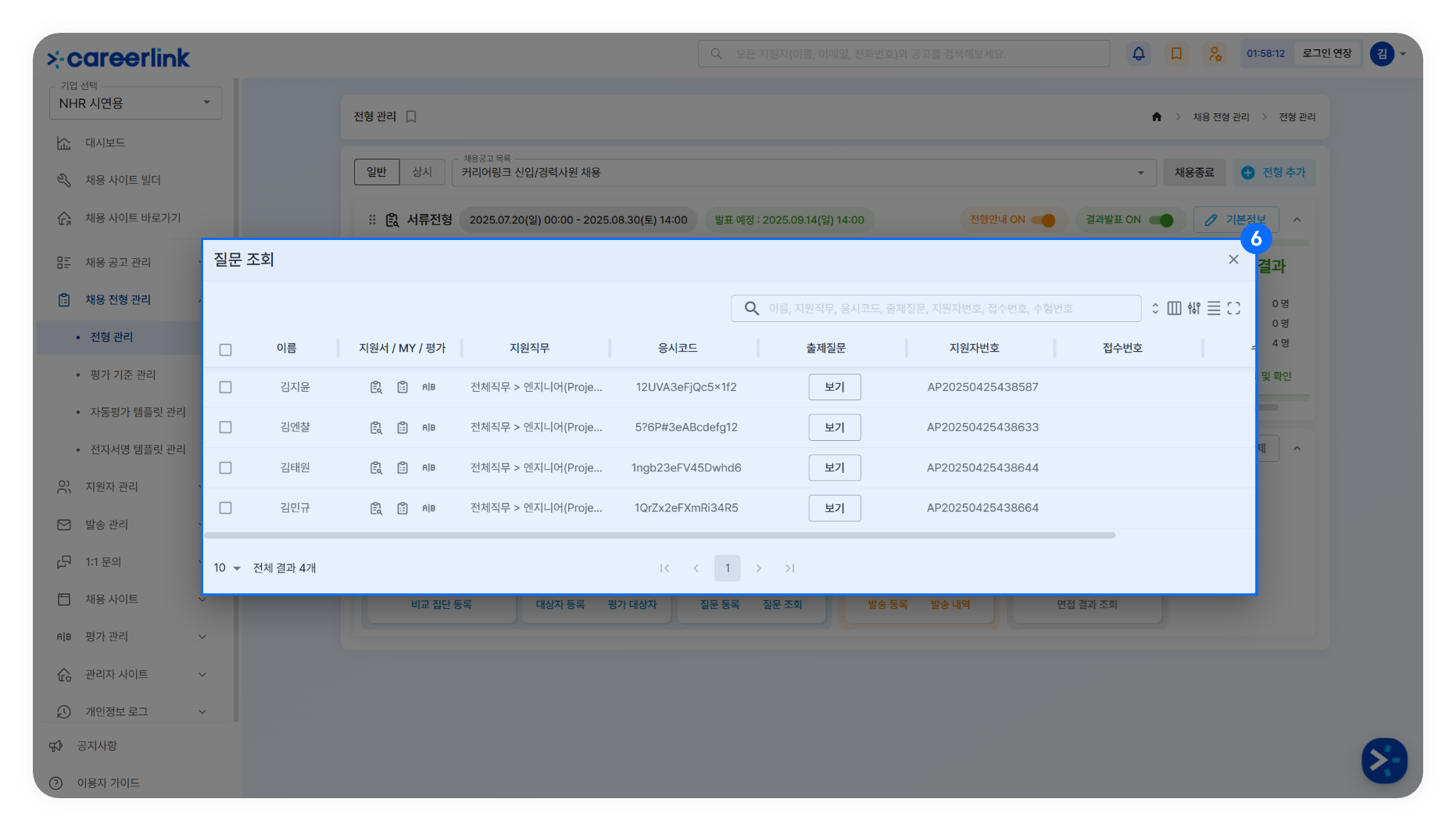This screenshot has width=1456, height=831.
Task: Jump to the last results page
Action: (x=790, y=568)
